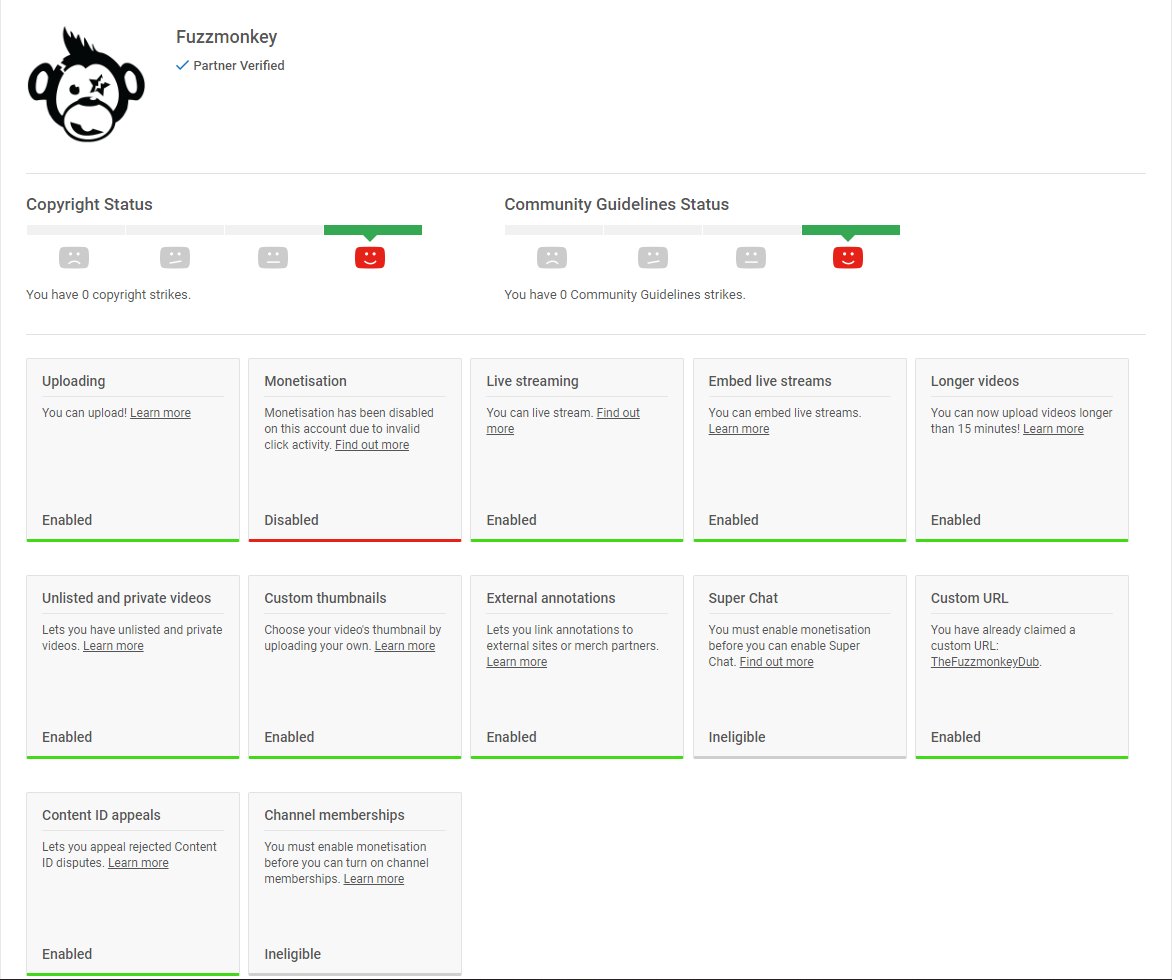Open Learn more in the External annotations card
The width and height of the screenshot is (1172, 980).
[x=516, y=662]
